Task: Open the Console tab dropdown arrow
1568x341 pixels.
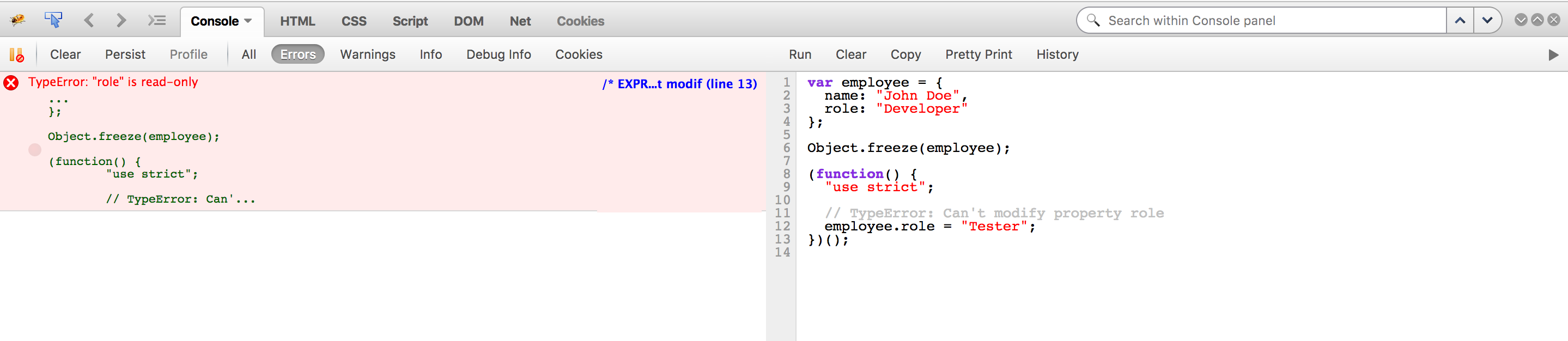Action: pyautogui.click(x=248, y=21)
